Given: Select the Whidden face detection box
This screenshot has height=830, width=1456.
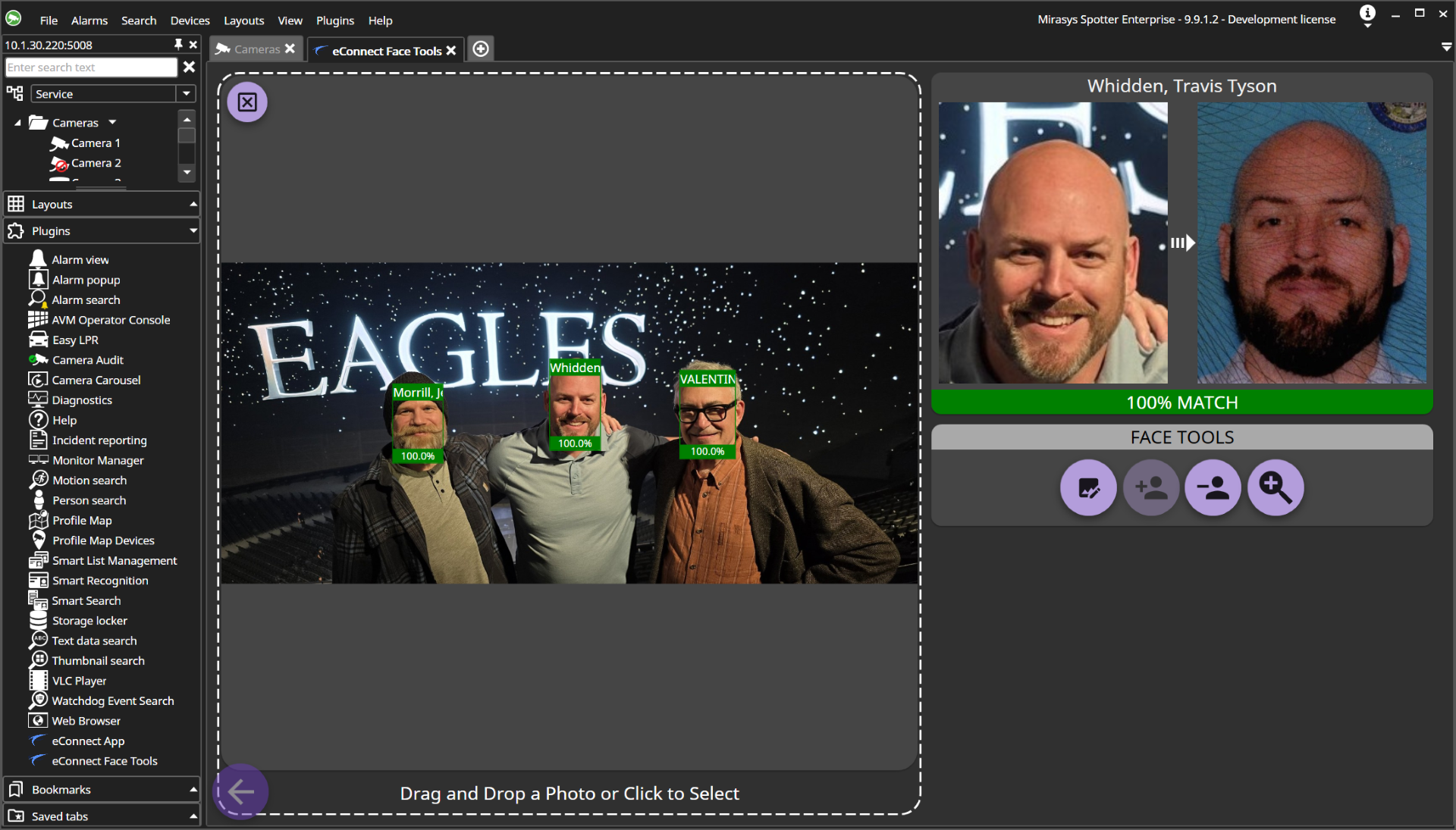Looking at the screenshot, I should click(x=575, y=405).
